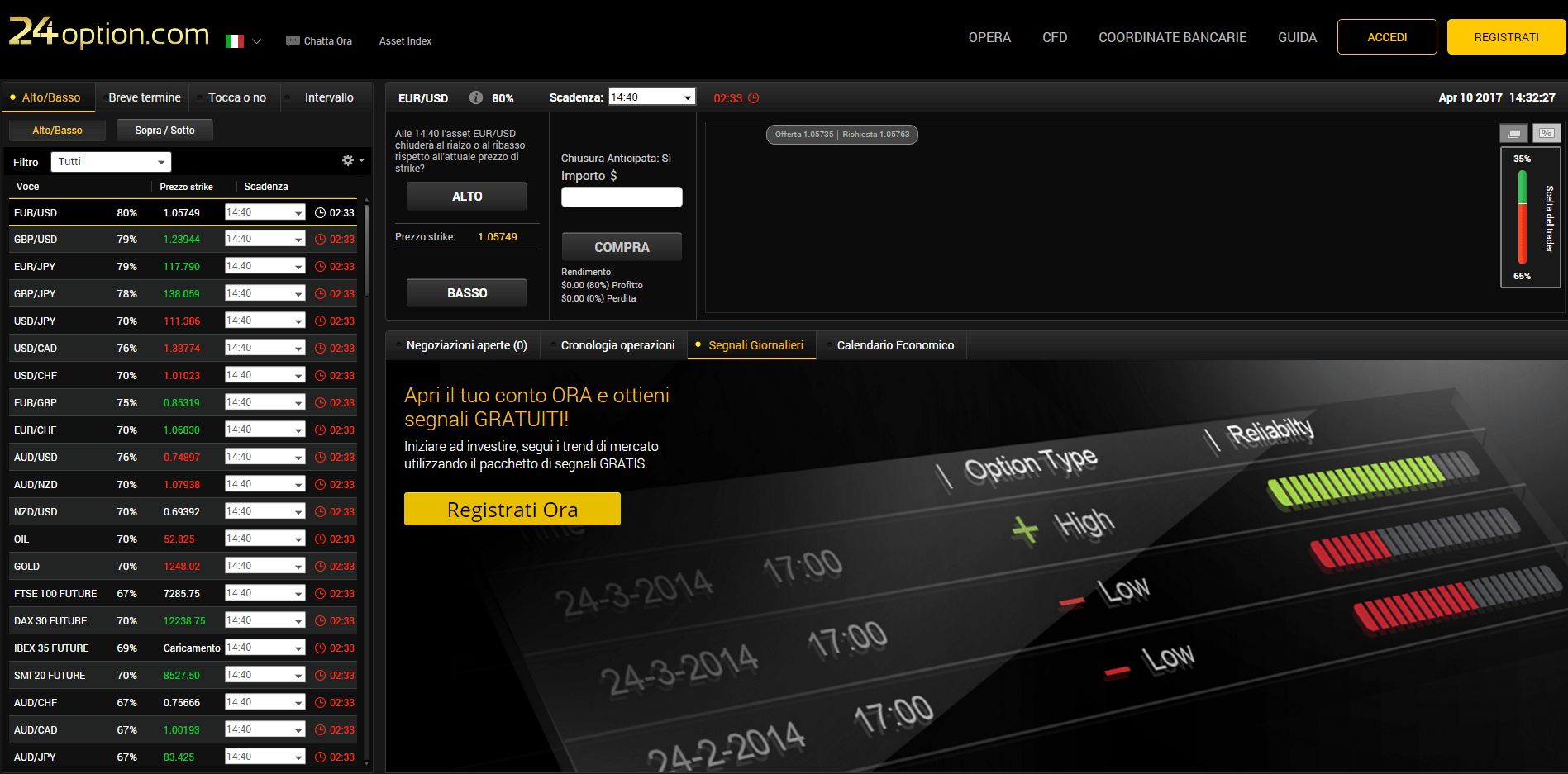The width and height of the screenshot is (1568, 774).
Task: Click the clock icon in AUD/USD row
Action: 321,458
